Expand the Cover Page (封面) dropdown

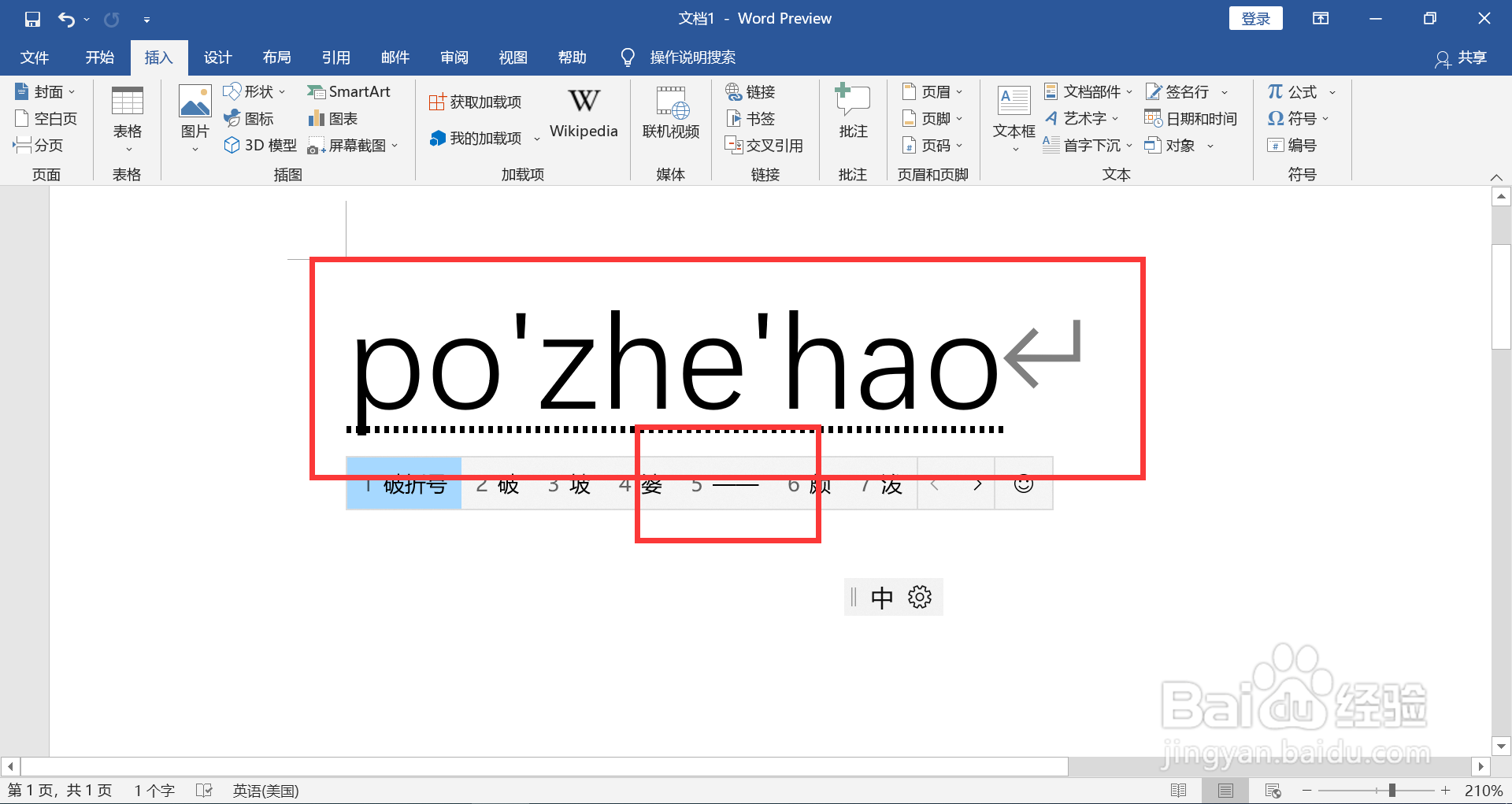(71, 91)
